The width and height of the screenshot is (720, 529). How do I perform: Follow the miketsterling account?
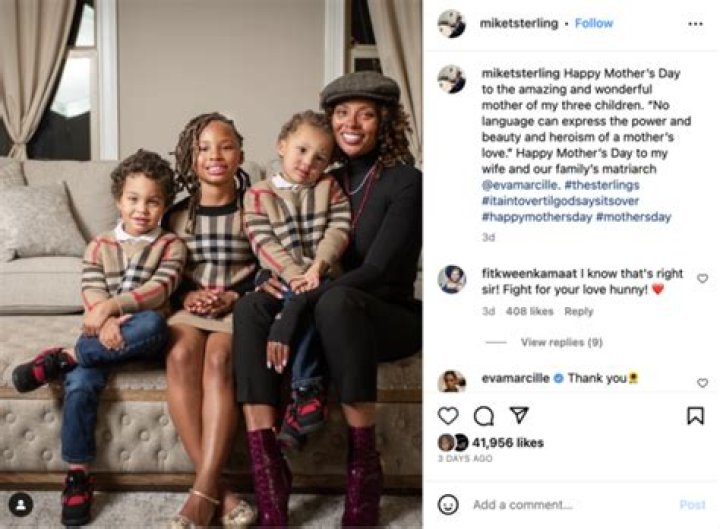[x=594, y=23]
